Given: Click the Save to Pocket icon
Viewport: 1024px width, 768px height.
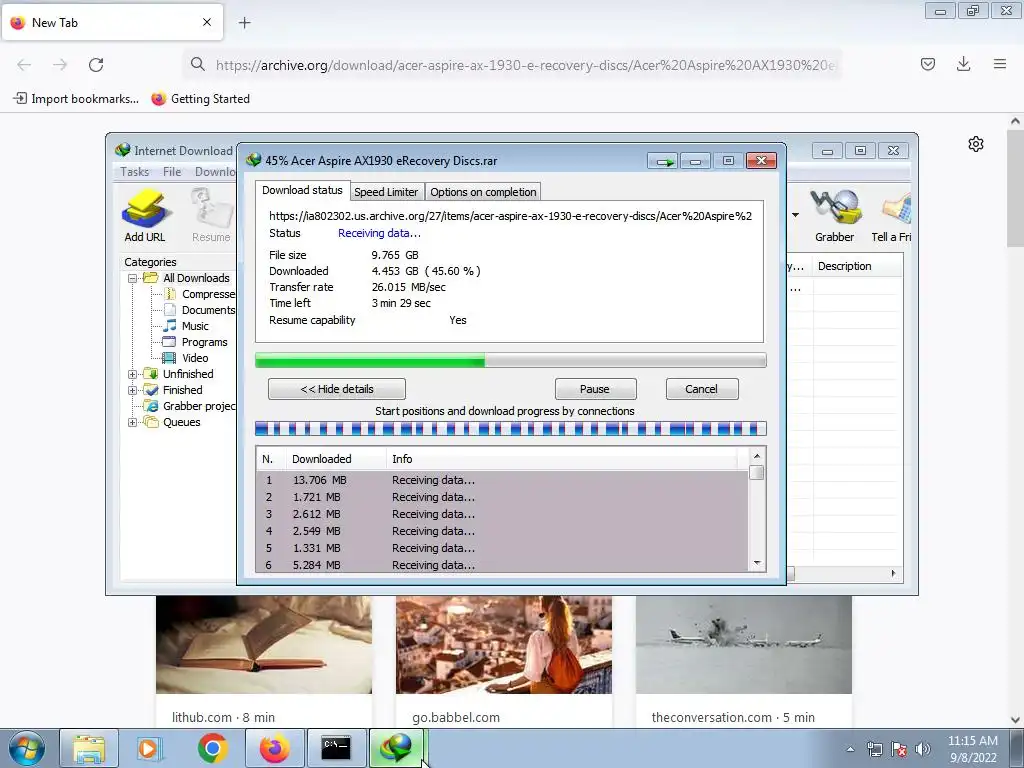Looking at the screenshot, I should [928, 64].
